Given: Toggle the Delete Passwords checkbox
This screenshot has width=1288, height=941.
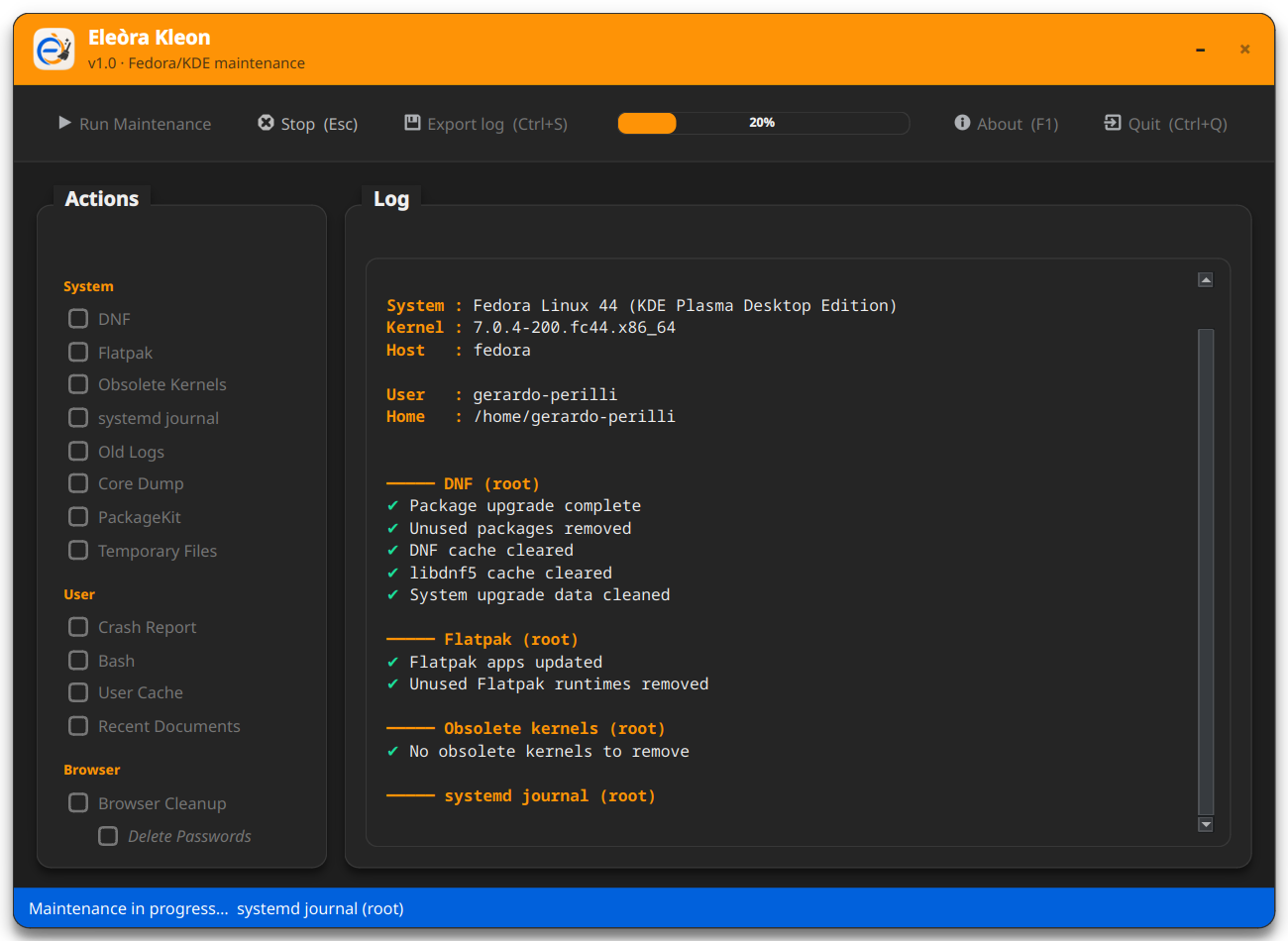Looking at the screenshot, I should (108, 837).
